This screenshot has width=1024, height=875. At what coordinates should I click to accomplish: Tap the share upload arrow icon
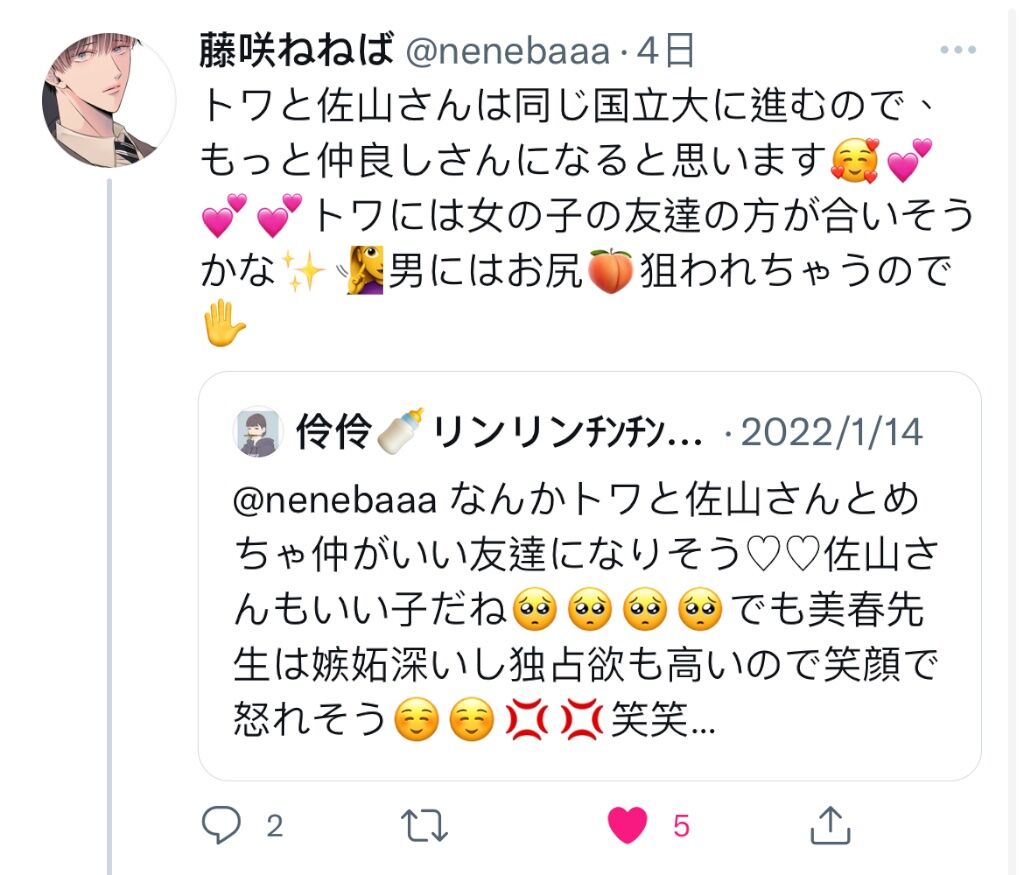(x=830, y=825)
